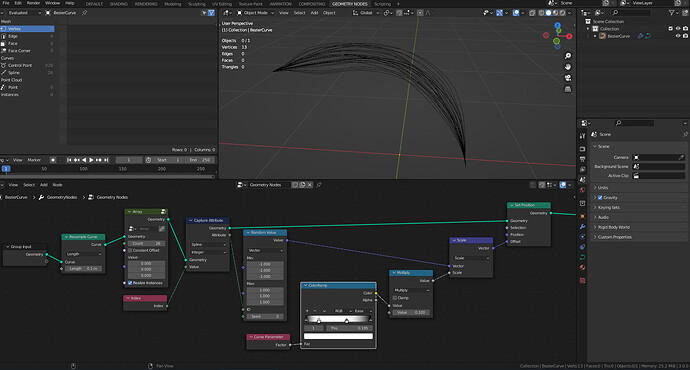The width and height of the screenshot is (690, 370).
Task: Click the pan hand icon in viewport
Action: click(x=568, y=67)
